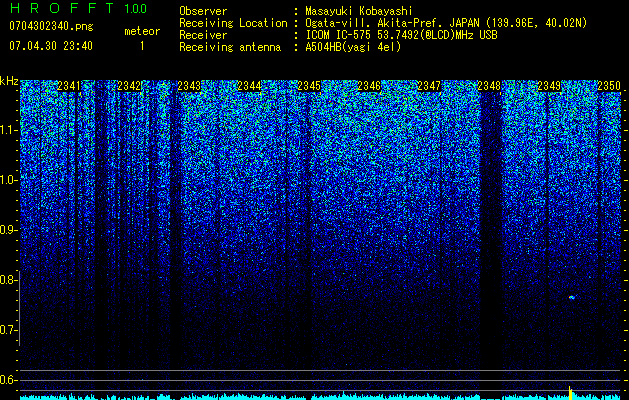The image size is (629, 400).
Task: Click the meteor count value 1
Action: [x=142, y=46]
